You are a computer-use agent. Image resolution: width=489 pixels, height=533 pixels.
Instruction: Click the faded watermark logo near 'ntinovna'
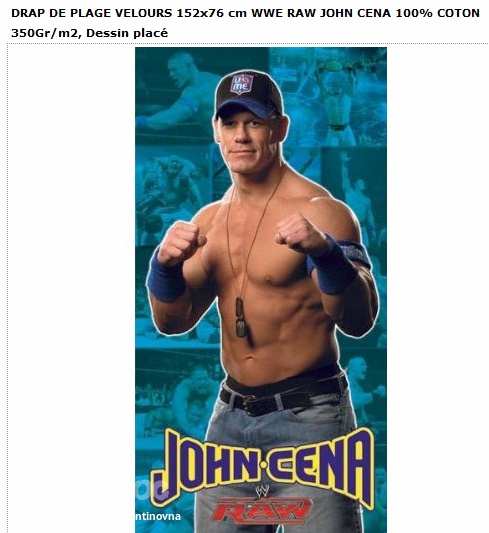click(152, 488)
